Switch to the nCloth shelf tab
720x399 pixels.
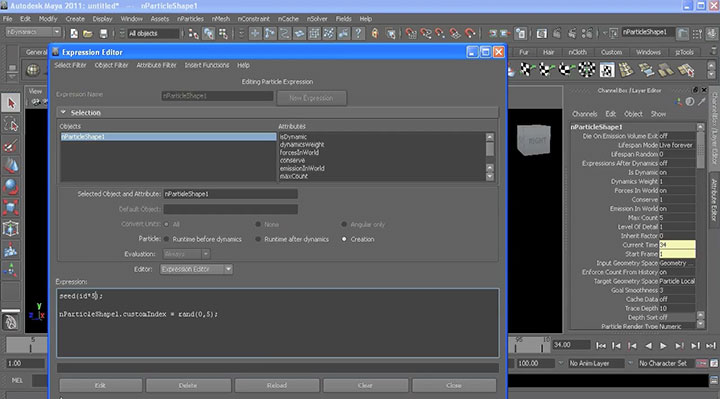(577, 52)
